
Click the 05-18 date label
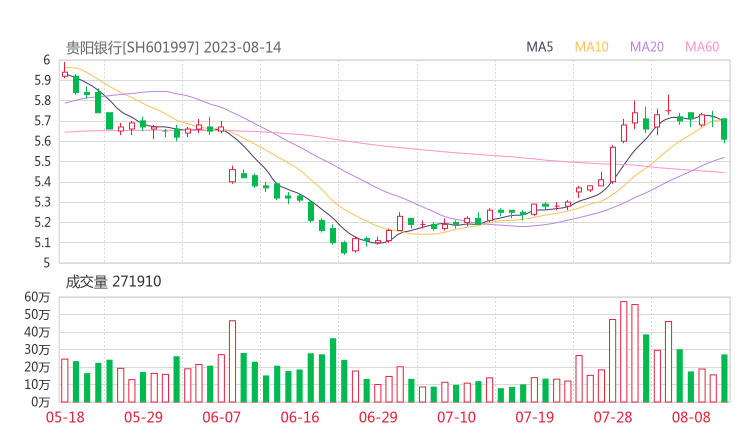click(65, 417)
